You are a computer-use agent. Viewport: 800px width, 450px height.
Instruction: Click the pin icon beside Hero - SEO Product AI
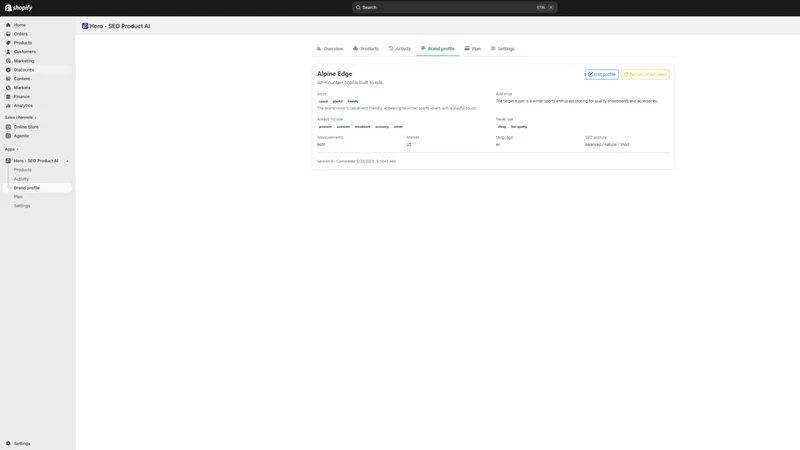click(67, 161)
